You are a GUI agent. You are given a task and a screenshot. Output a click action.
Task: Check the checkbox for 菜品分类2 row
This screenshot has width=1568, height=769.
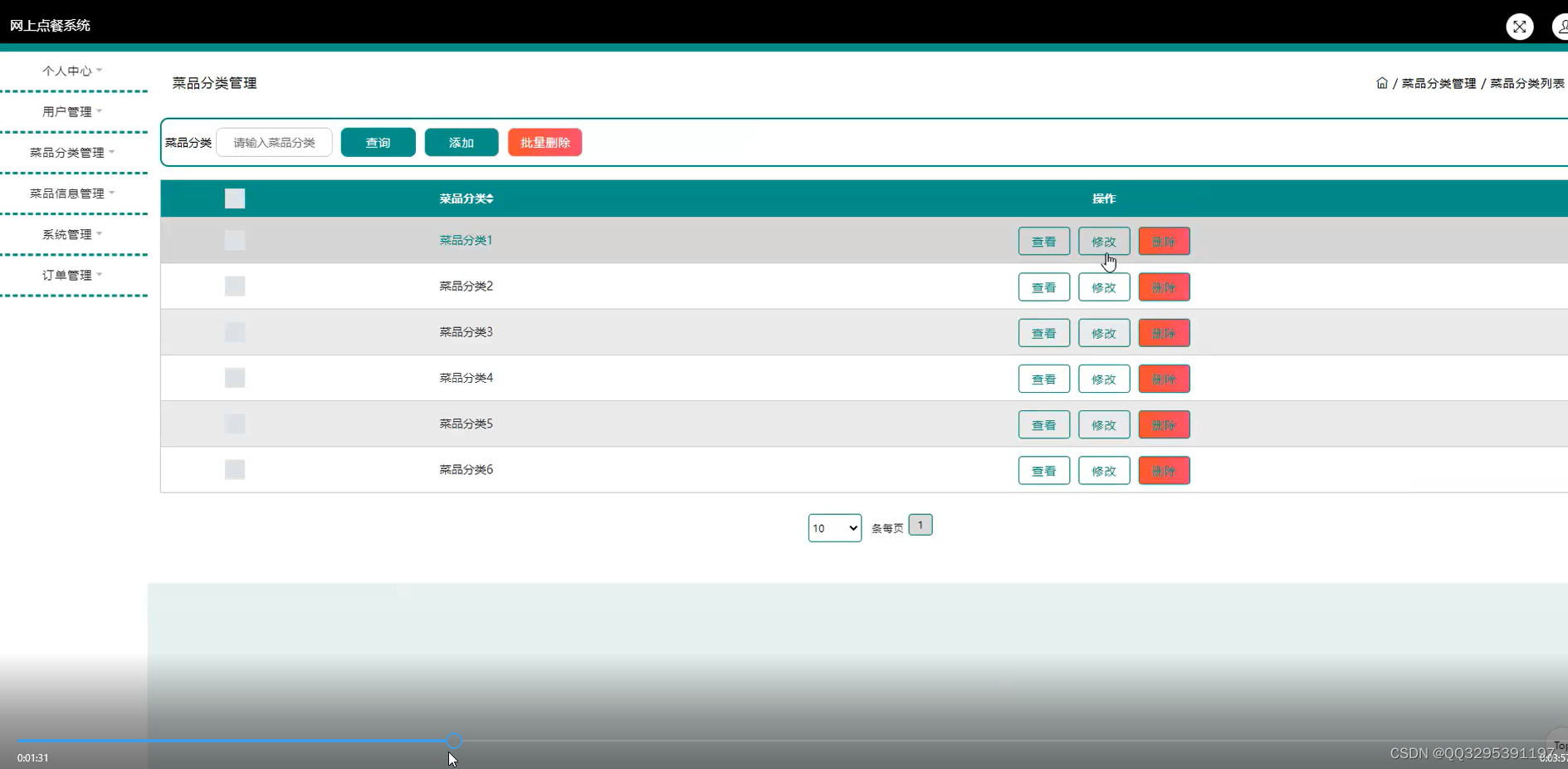coord(235,286)
